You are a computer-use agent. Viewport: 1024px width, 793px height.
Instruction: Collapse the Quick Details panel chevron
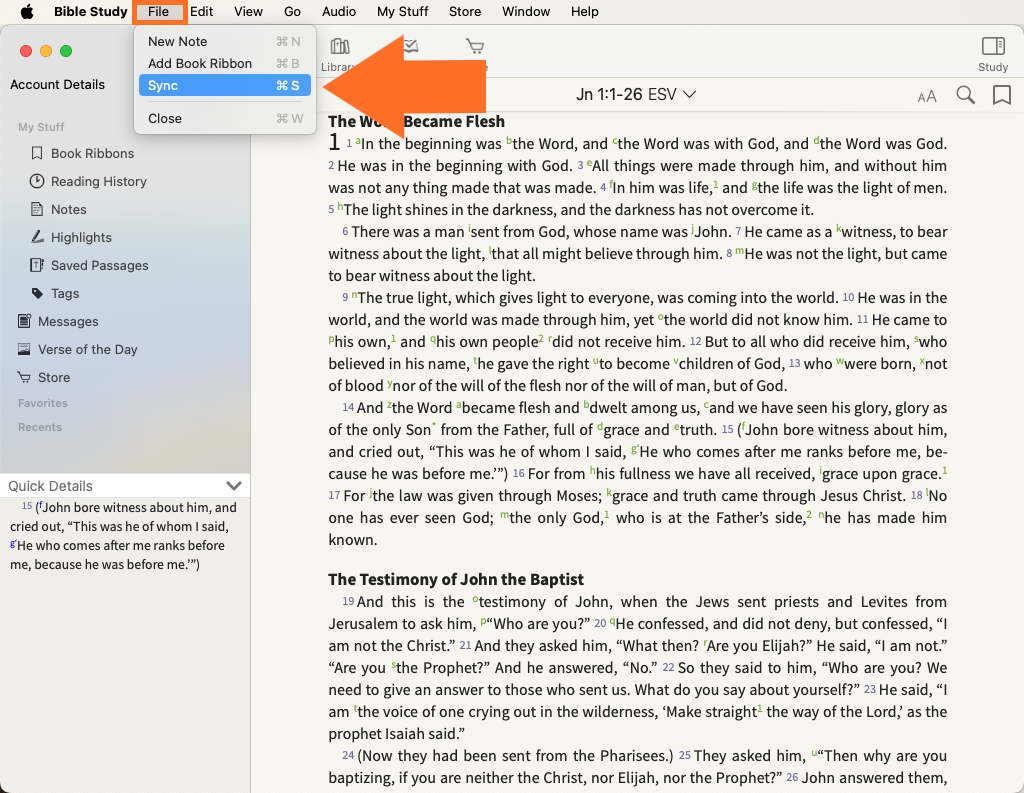point(234,486)
